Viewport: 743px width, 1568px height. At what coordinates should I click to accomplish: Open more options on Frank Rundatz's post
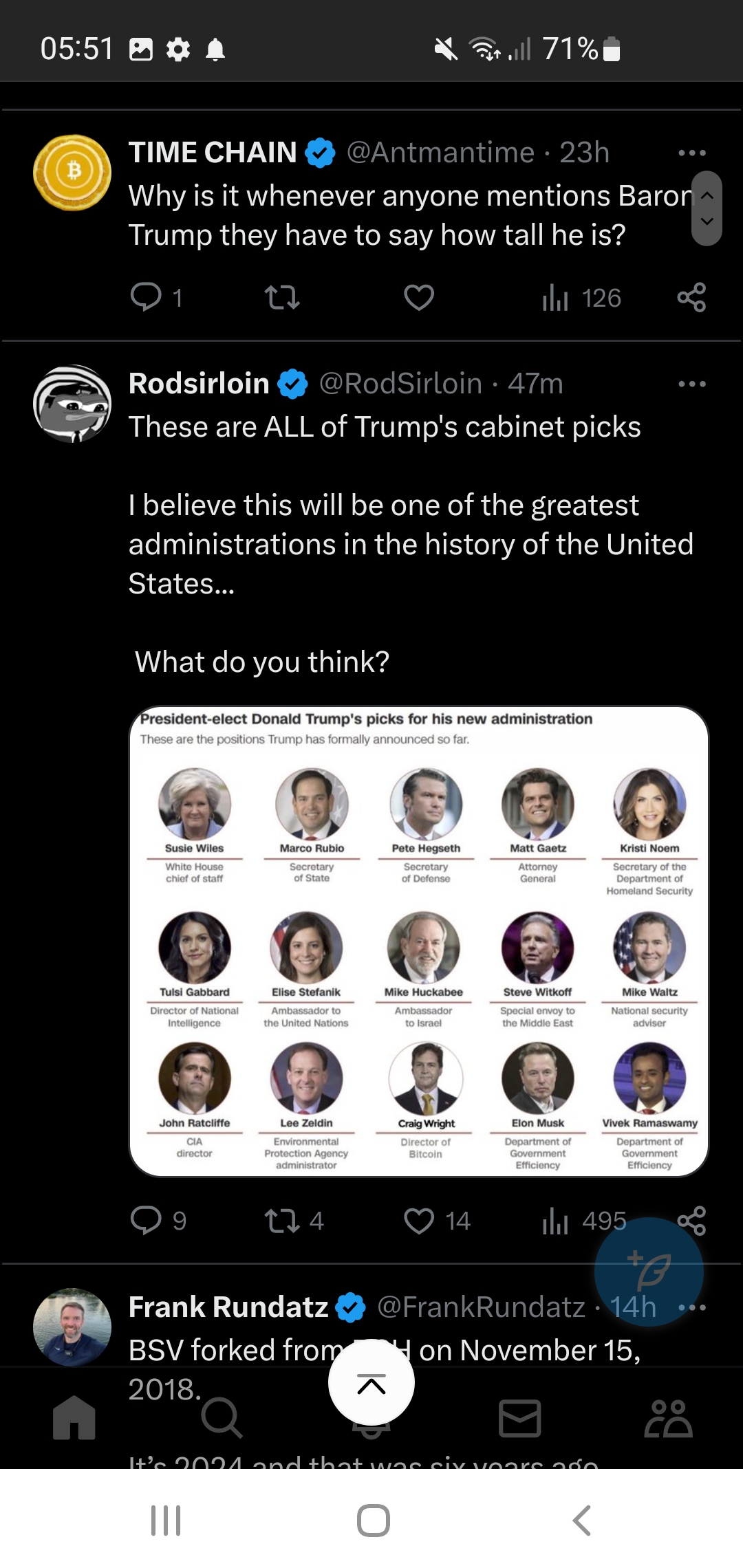[691, 1307]
